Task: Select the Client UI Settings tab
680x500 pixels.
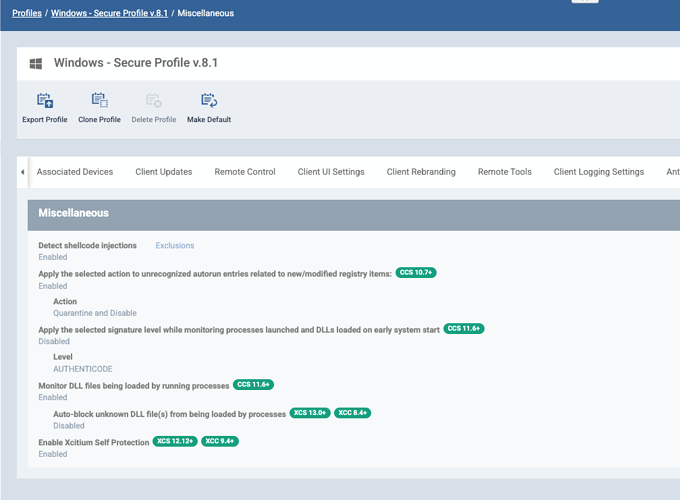Action: click(x=331, y=172)
